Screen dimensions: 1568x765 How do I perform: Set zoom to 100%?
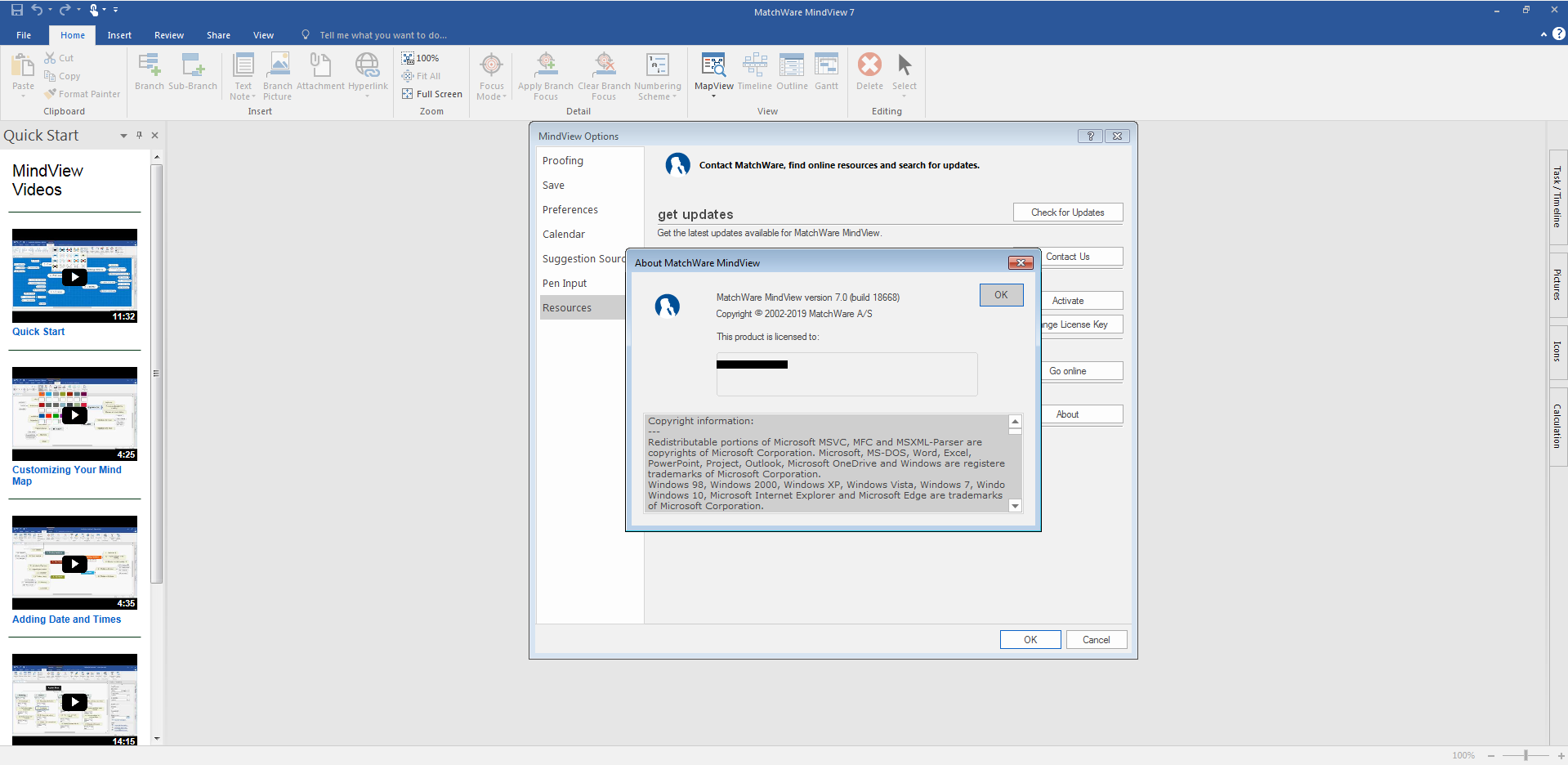420,58
